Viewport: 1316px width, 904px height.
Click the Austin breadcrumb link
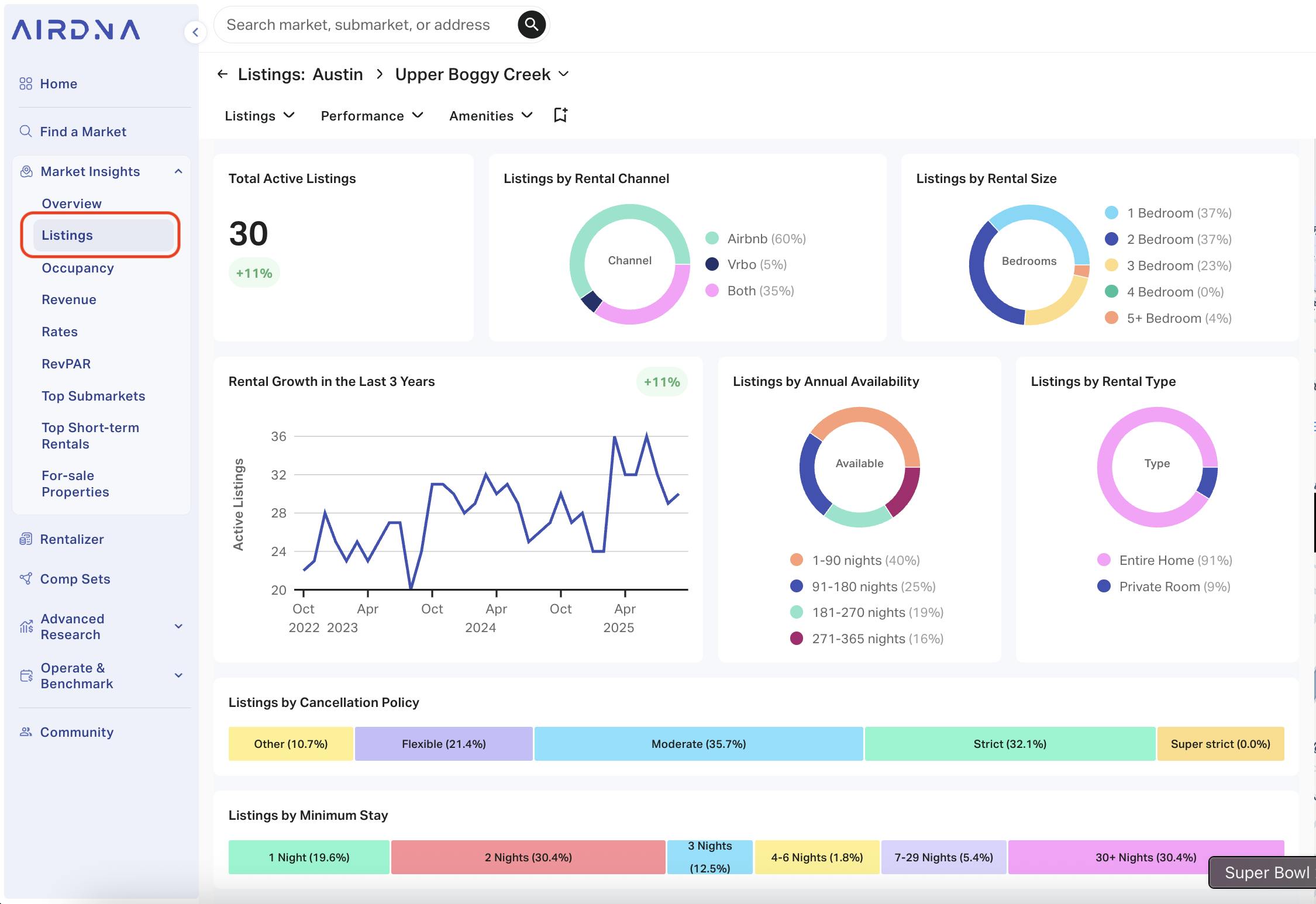337,74
